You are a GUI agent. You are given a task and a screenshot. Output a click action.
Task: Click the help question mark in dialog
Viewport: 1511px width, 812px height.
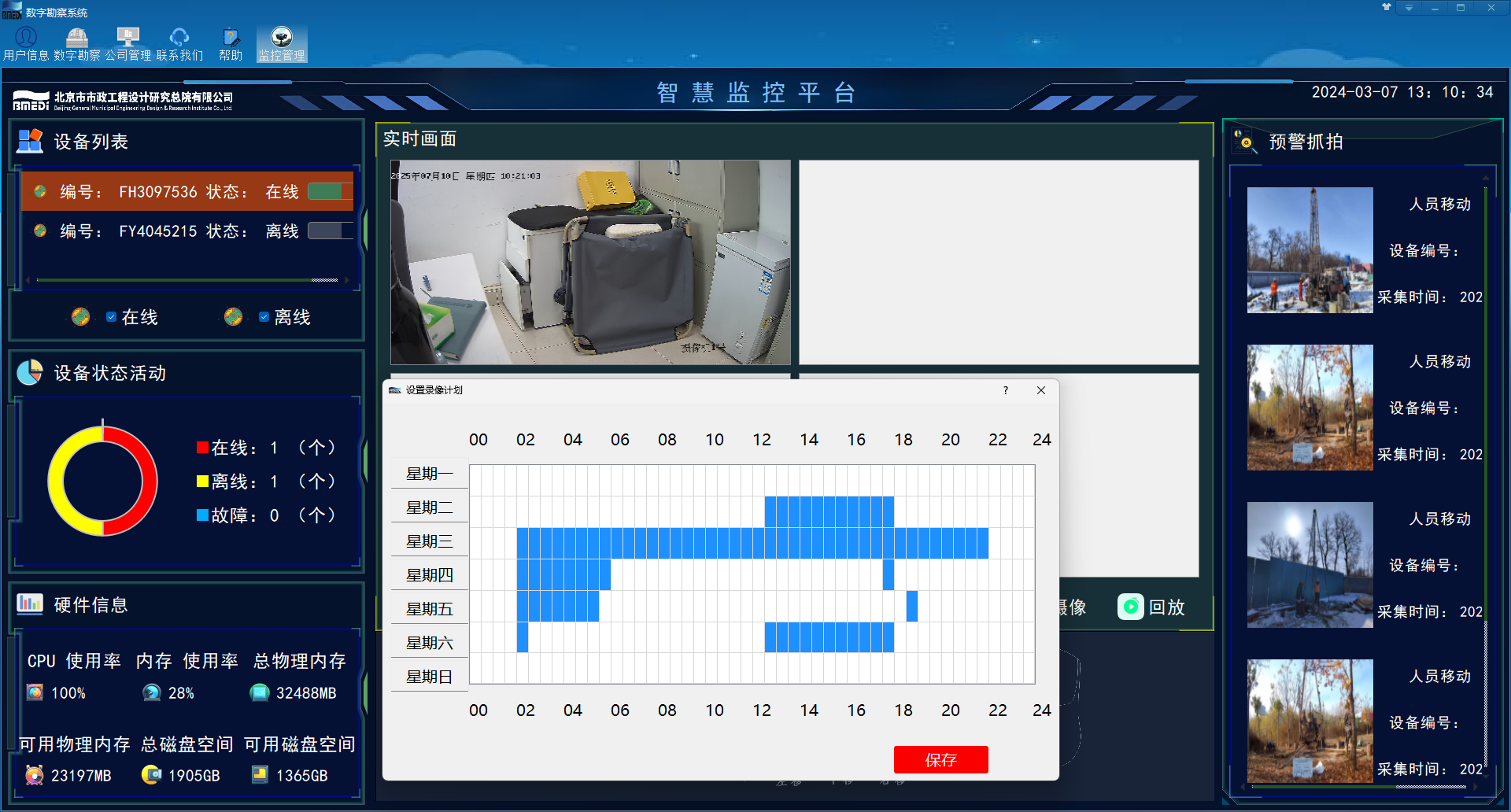coord(1005,390)
